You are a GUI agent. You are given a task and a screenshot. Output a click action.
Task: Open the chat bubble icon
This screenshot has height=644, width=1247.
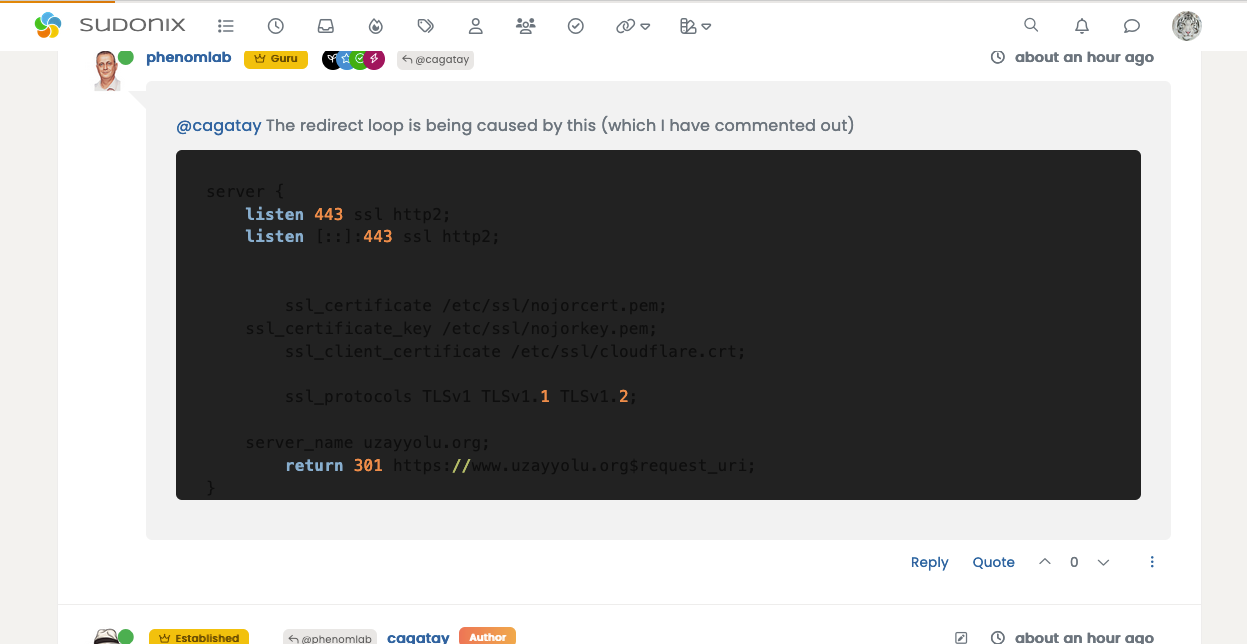[x=1132, y=27]
